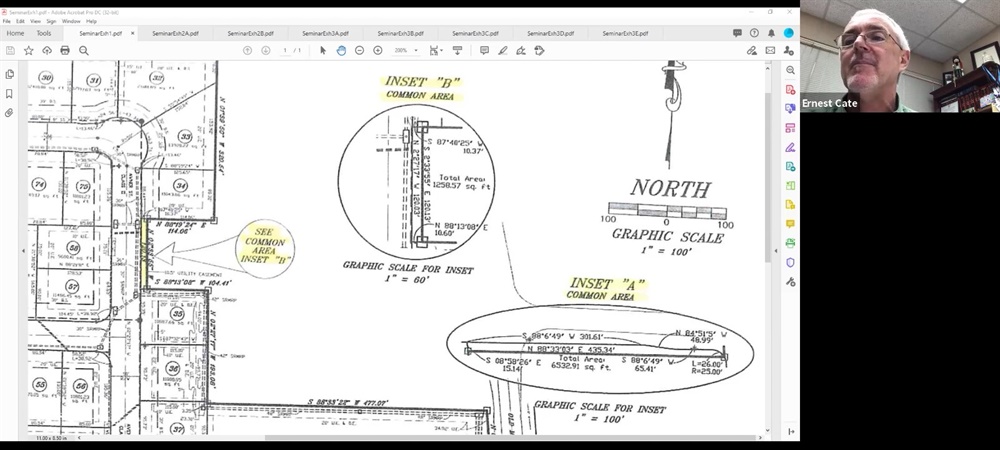Viewport: 1000px width, 450px height.
Task: Open the account profile avatar
Action: coord(789,33)
